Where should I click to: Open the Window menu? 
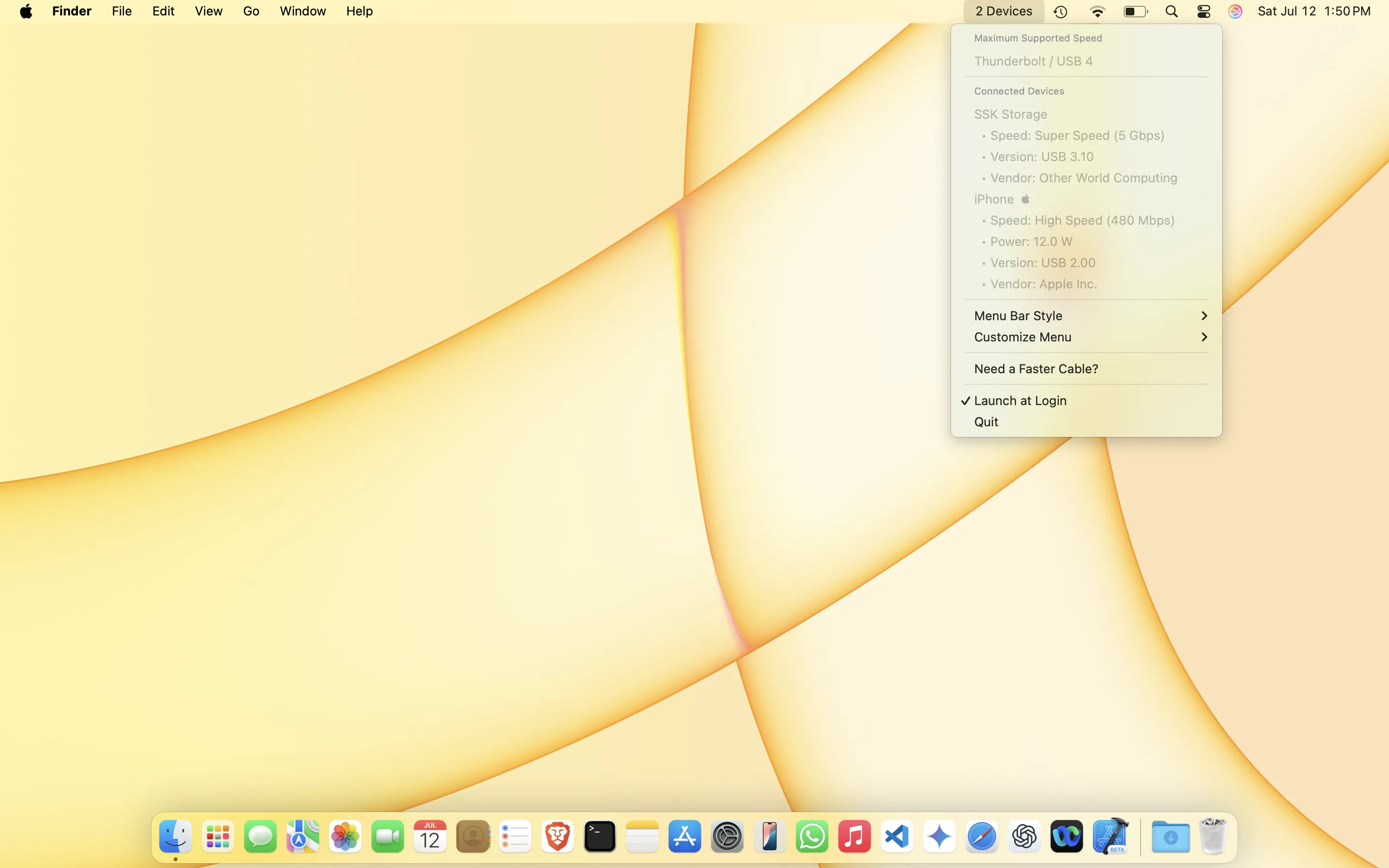pyautogui.click(x=302, y=12)
